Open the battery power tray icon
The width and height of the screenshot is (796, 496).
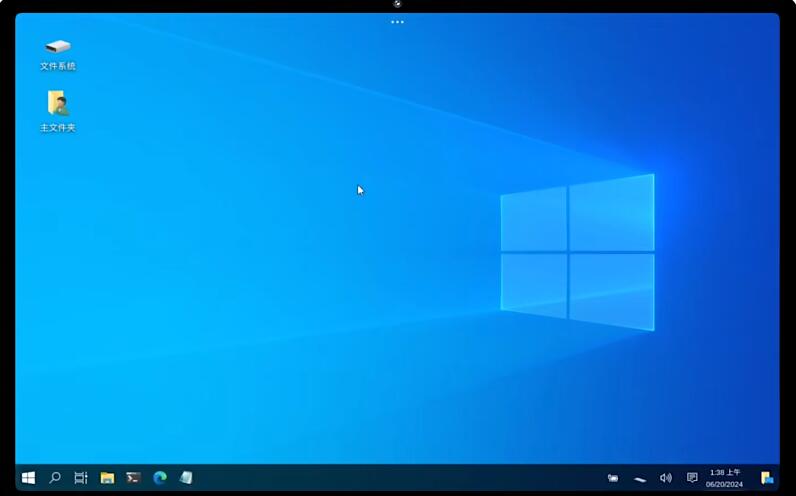613,478
